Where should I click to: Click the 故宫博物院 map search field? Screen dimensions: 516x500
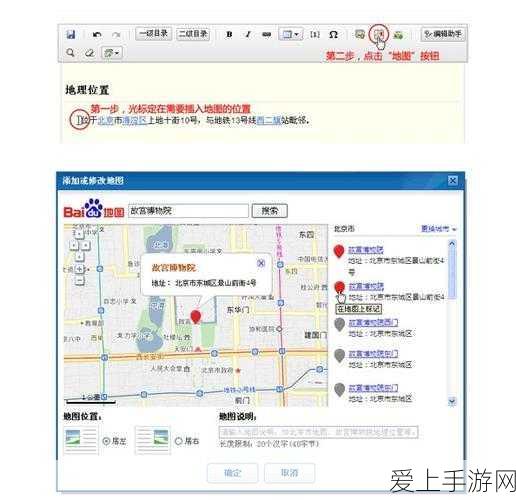pos(188,211)
